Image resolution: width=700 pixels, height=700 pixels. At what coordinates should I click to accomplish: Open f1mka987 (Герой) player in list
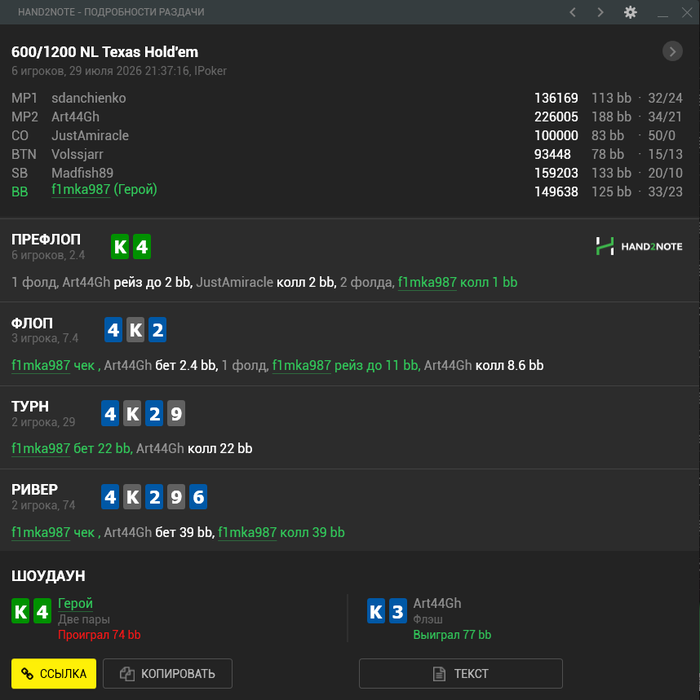[104, 190]
